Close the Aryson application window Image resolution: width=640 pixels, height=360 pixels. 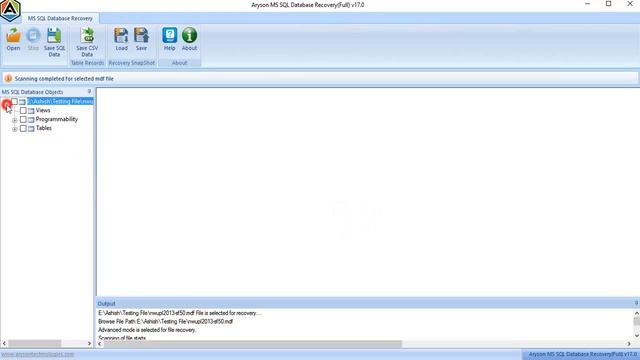click(x=630, y=4)
